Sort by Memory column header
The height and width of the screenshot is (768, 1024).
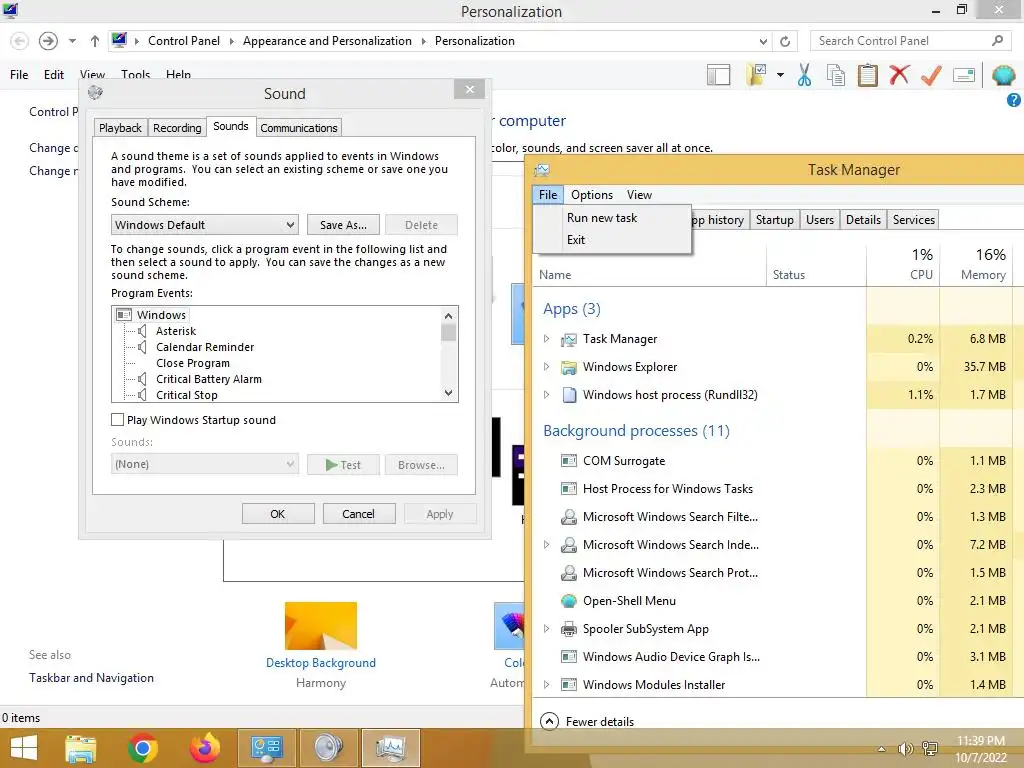pyautogui.click(x=977, y=264)
